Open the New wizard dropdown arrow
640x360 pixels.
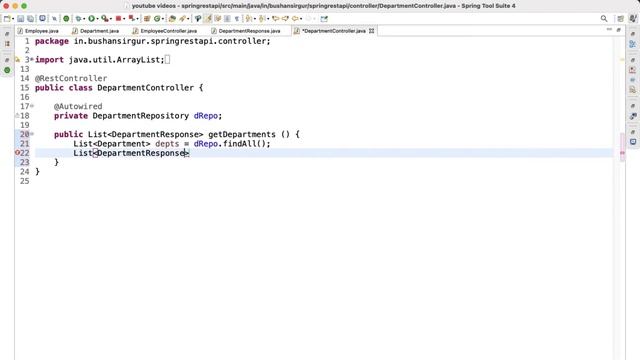(13, 19)
